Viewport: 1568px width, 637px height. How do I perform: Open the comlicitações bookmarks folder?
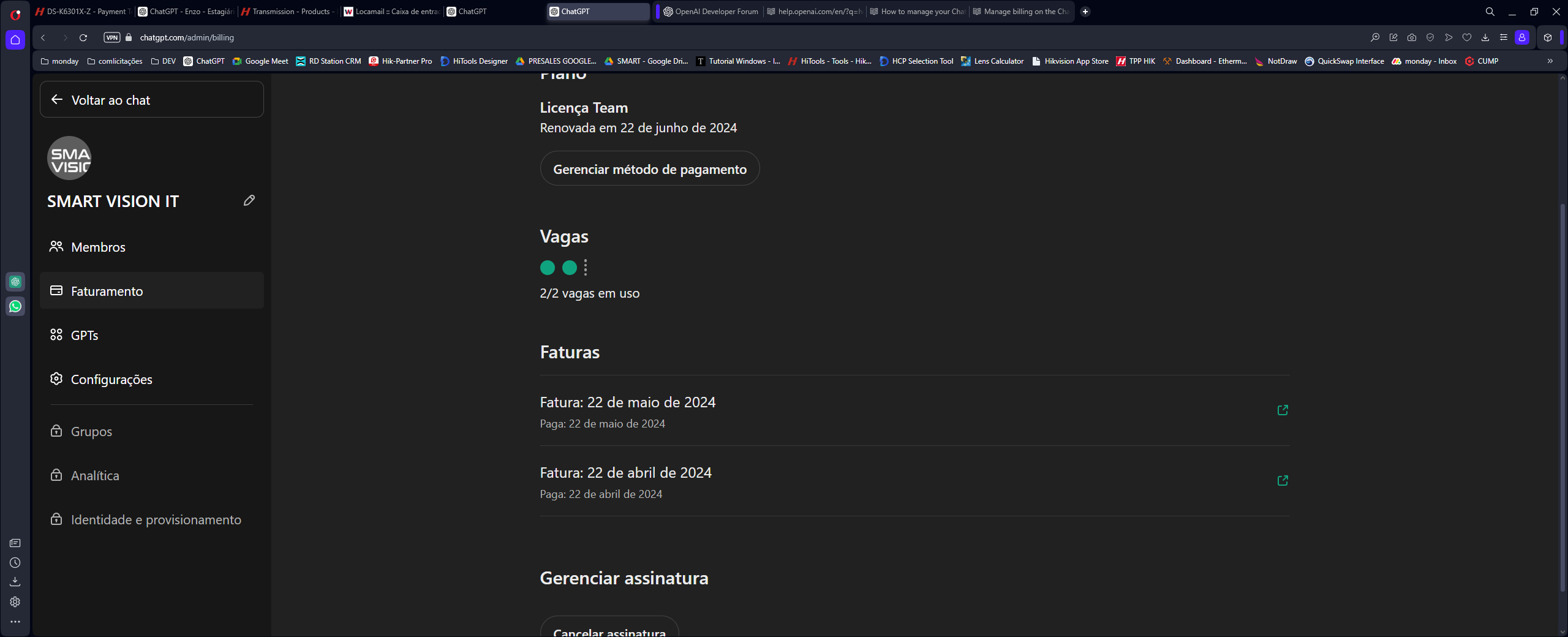[x=115, y=61]
